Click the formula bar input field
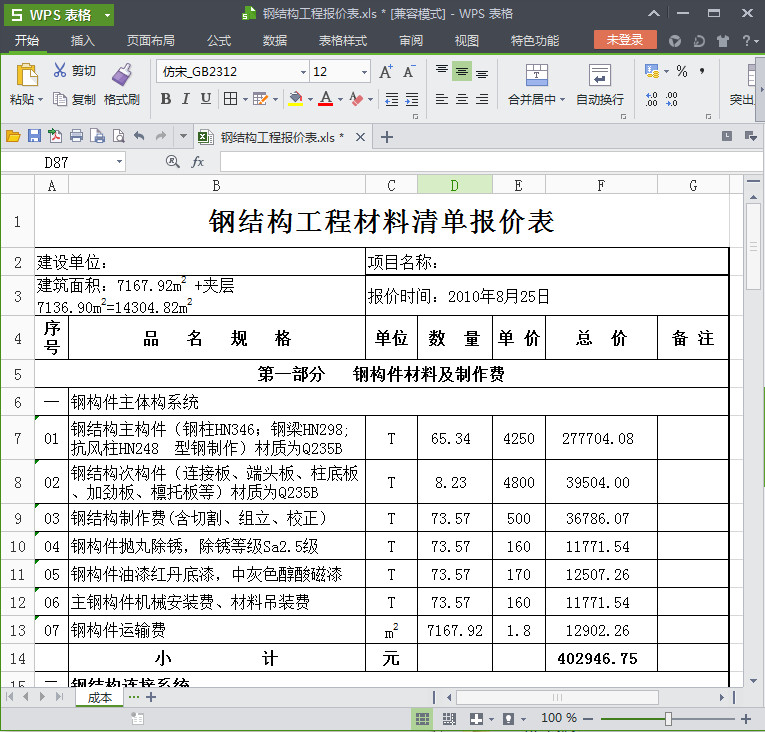The image size is (765, 732). 490,162
